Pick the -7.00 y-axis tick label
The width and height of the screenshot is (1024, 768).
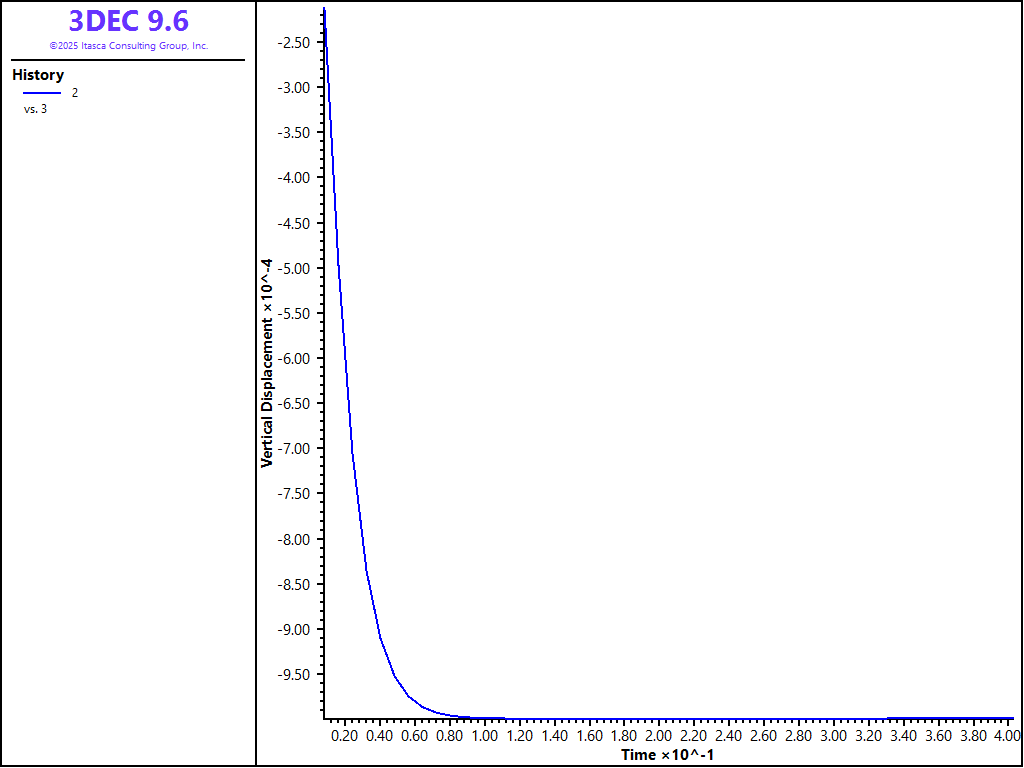[292, 449]
